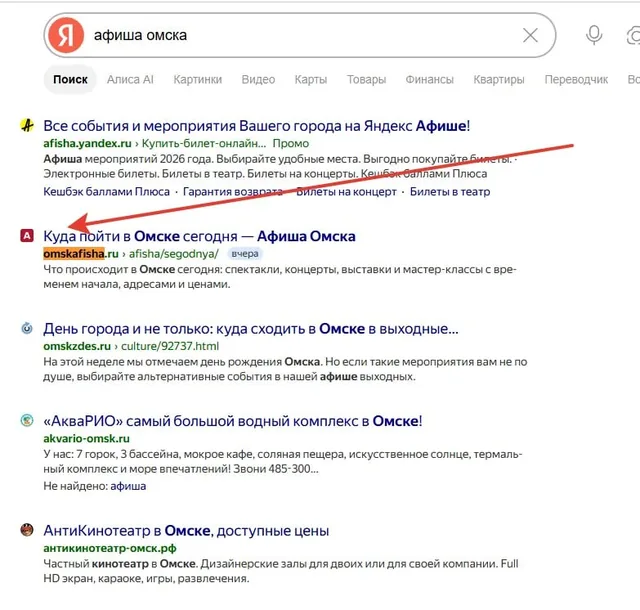Clear the search query with the X
The image size is (640, 610).
(530, 36)
